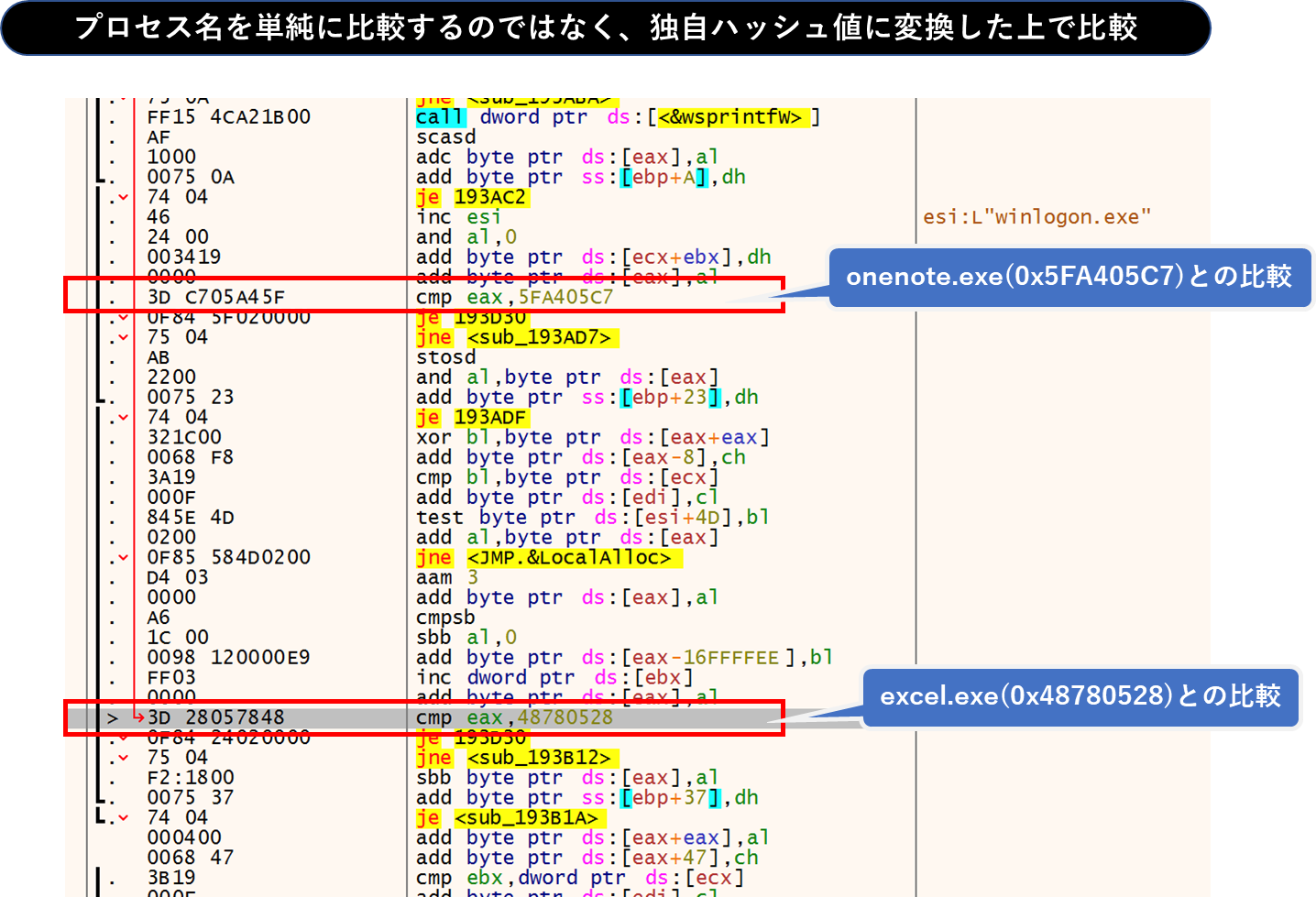
Task: Click the red jump arrow beside je 193AC2
Action: pos(124,197)
